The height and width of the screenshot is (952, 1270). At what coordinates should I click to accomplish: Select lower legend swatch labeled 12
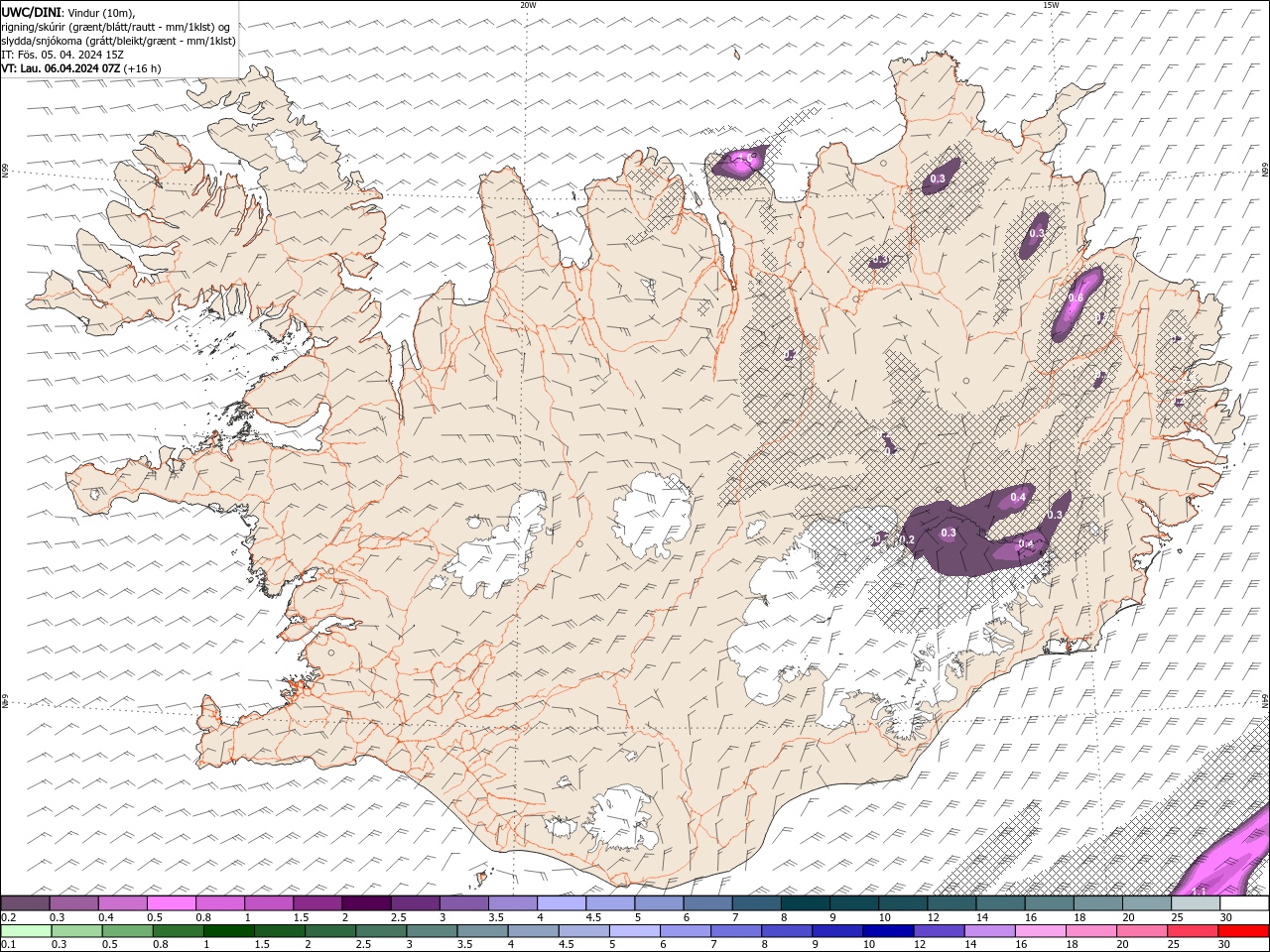click(x=939, y=931)
